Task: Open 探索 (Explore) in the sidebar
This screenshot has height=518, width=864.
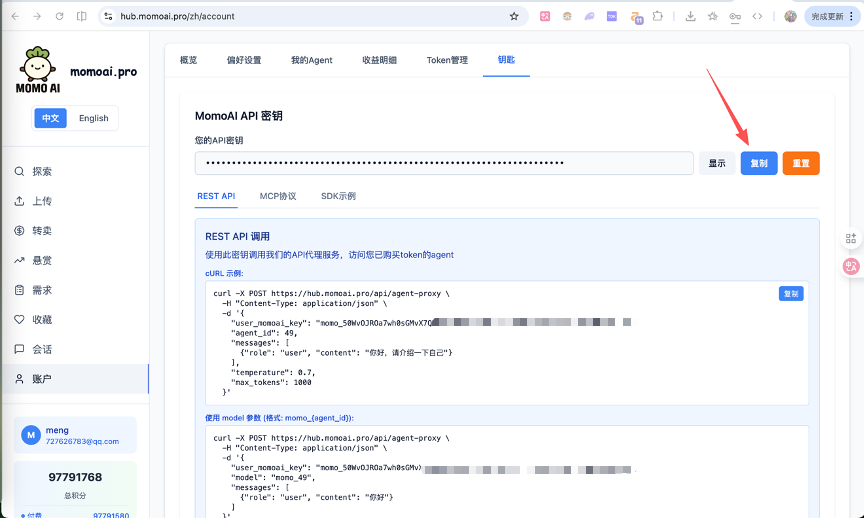Action: (x=41, y=171)
